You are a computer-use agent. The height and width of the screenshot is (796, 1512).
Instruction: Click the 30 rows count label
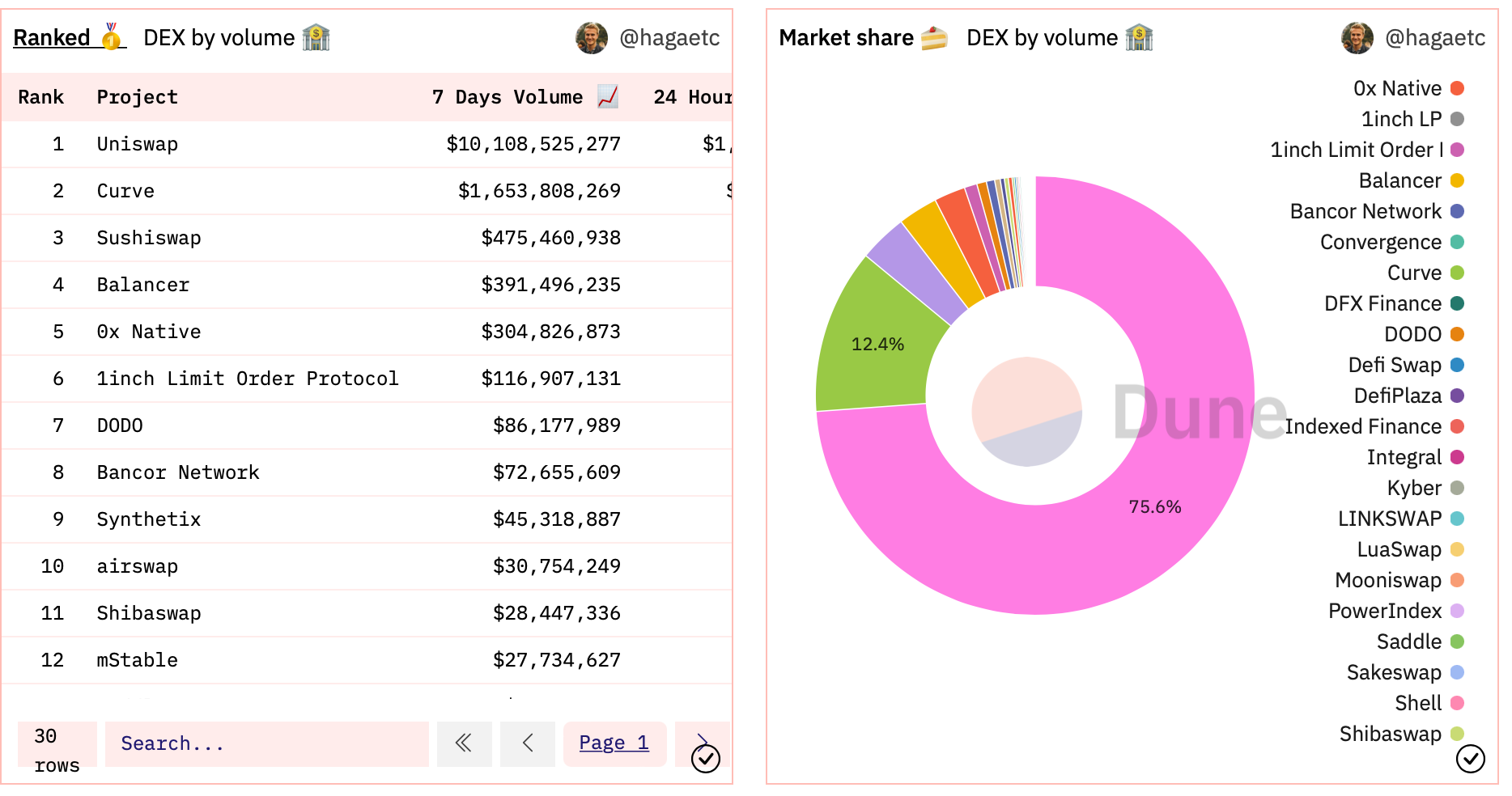[x=57, y=750]
